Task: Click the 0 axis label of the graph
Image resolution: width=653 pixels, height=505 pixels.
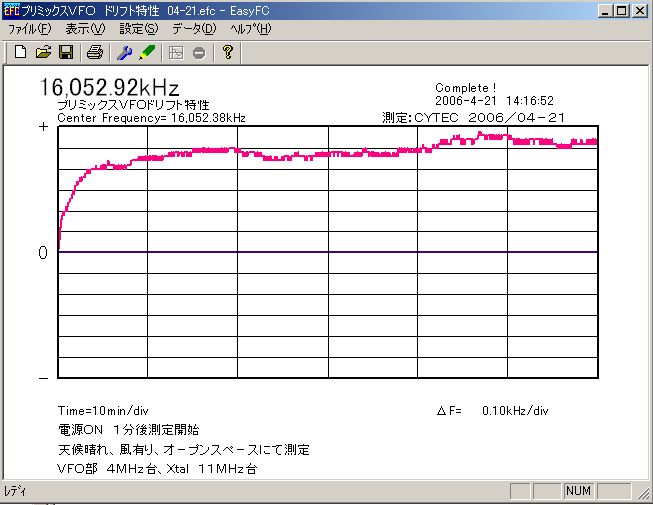Action: 43,253
